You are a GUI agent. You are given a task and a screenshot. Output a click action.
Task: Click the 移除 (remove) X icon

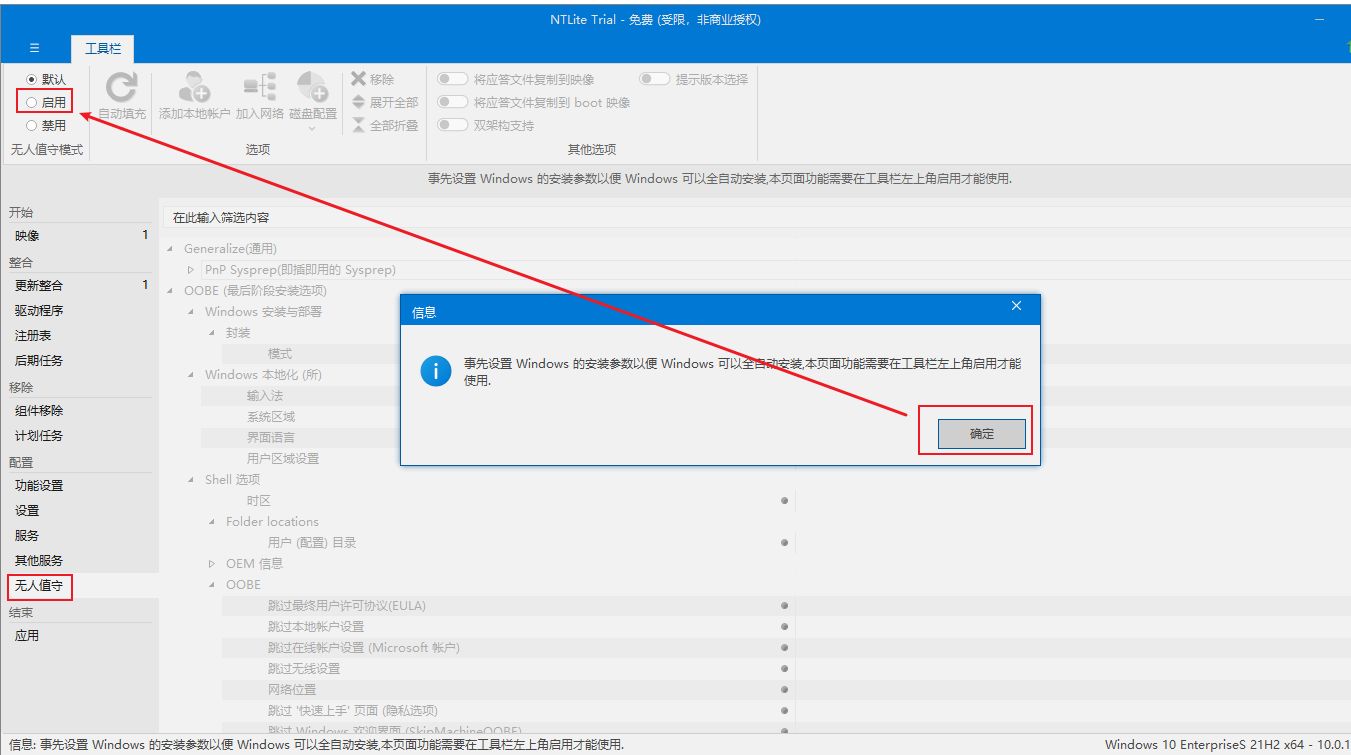tap(358, 79)
